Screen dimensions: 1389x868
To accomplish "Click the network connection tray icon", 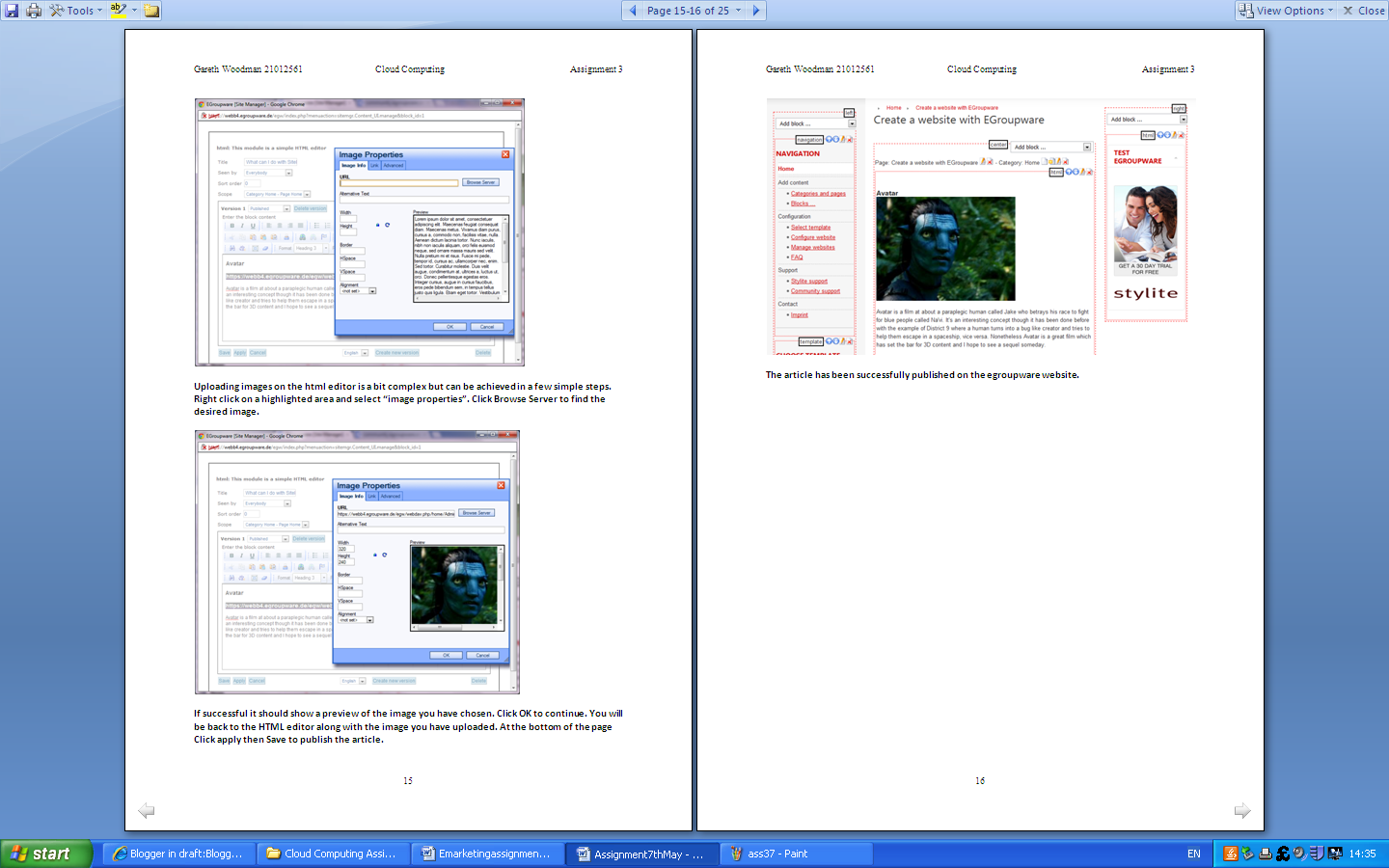I will pyautogui.click(x=1335, y=854).
